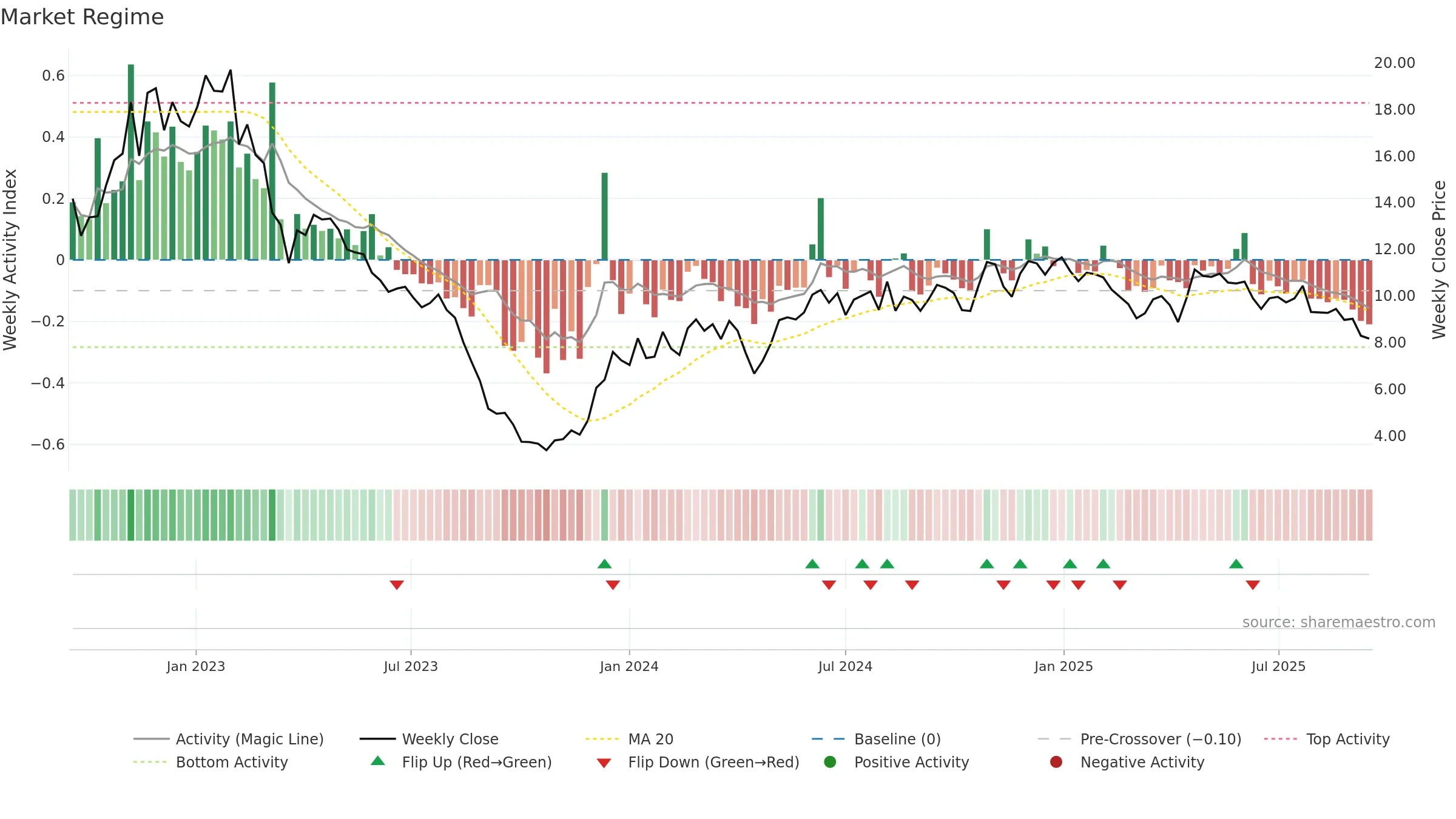This screenshot has height=819, width=1456.
Task: Click the red Flip Down legend triangle
Action: (x=604, y=763)
